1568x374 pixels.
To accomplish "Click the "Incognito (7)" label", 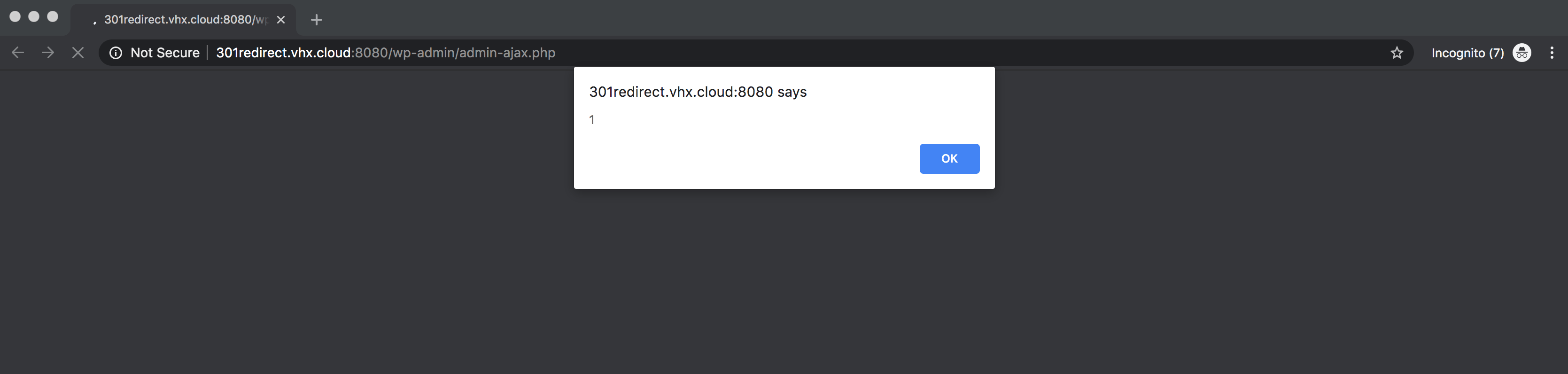I will [1467, 53].
